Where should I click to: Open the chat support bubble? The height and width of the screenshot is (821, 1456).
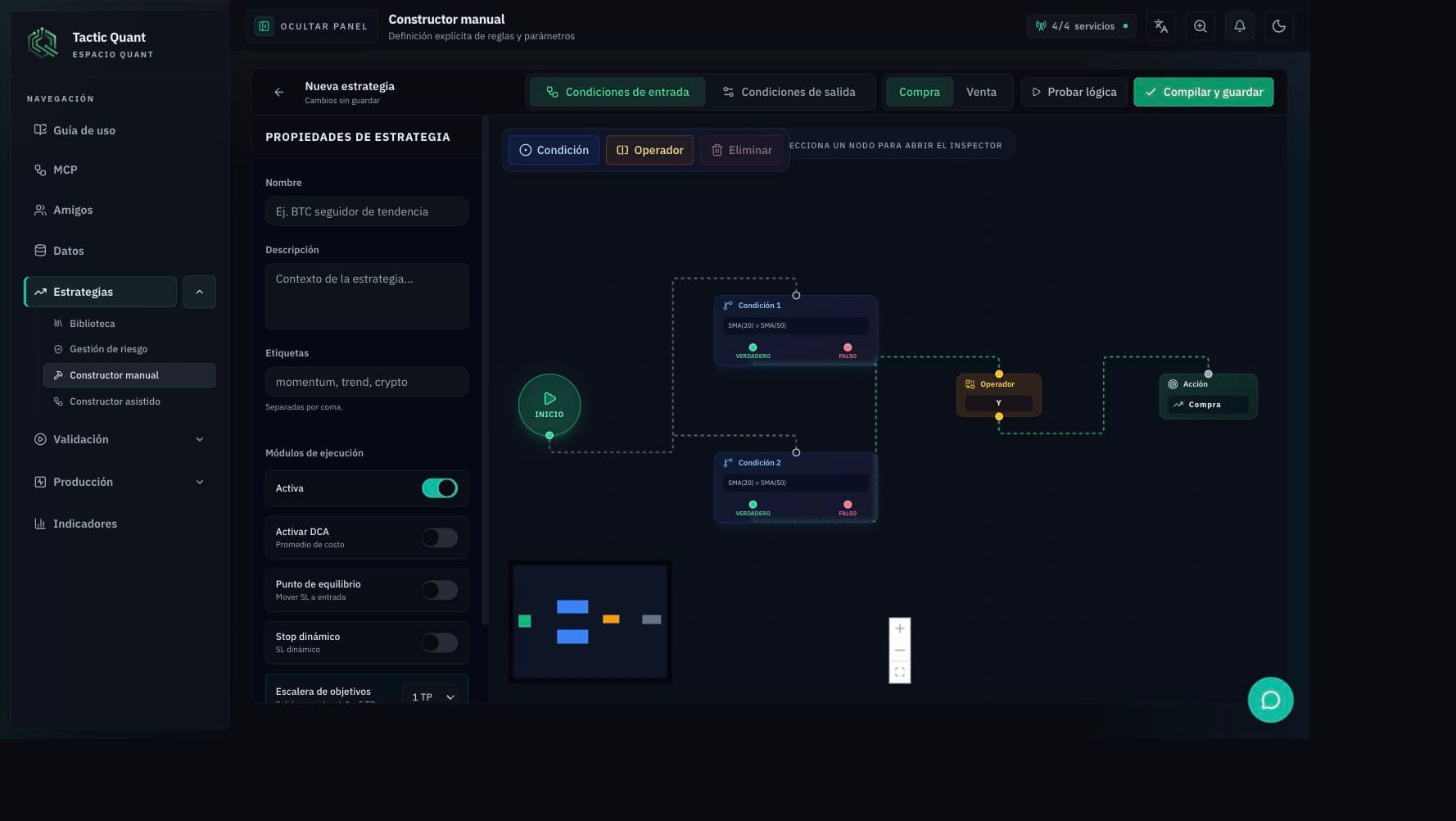tap(1270, 700)
